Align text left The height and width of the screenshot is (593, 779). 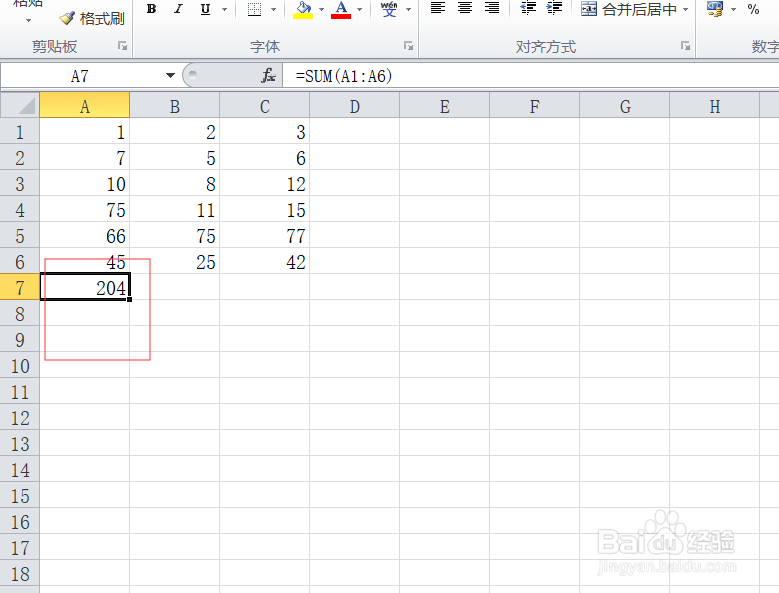(438, 8)
